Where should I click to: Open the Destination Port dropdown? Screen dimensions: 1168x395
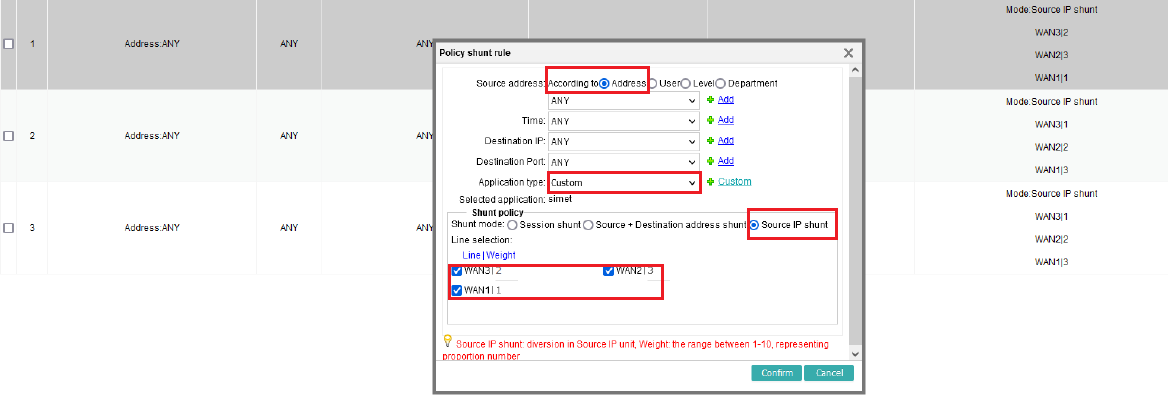point(623,162)
